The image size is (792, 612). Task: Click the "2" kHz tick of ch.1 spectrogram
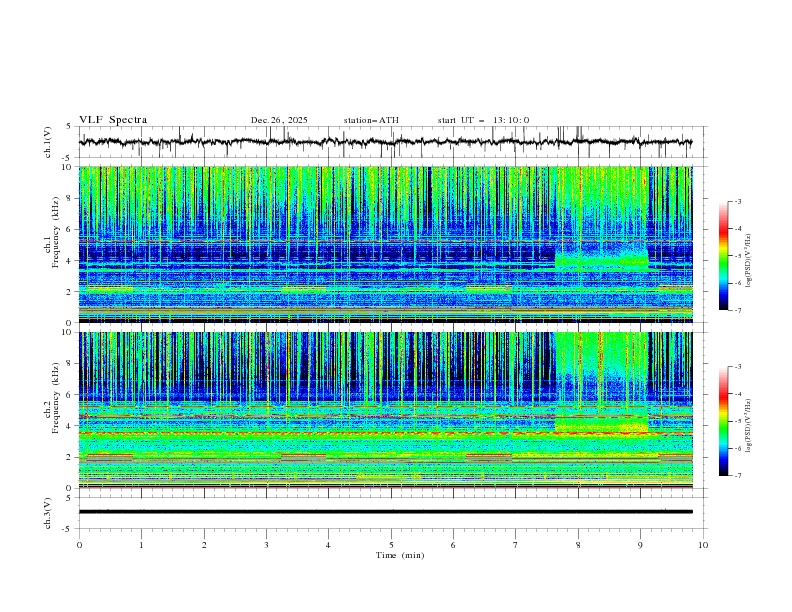(x=71, y=292)
